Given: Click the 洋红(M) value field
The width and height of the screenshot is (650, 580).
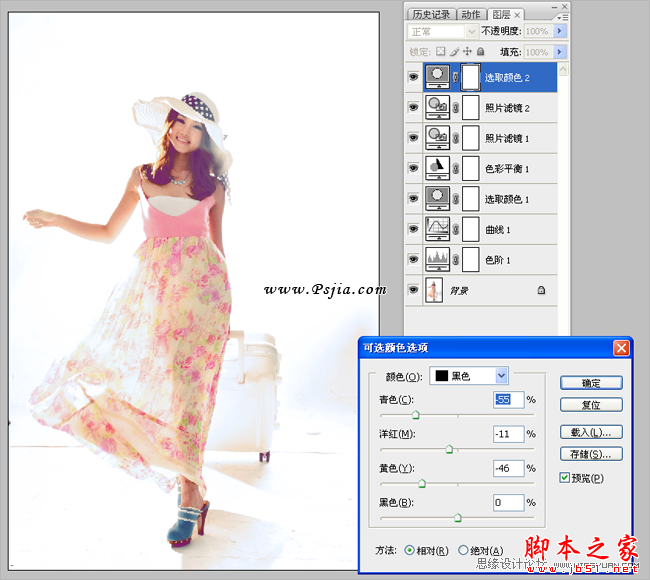Looking at the screenshot, I should [x=509, y=434].
